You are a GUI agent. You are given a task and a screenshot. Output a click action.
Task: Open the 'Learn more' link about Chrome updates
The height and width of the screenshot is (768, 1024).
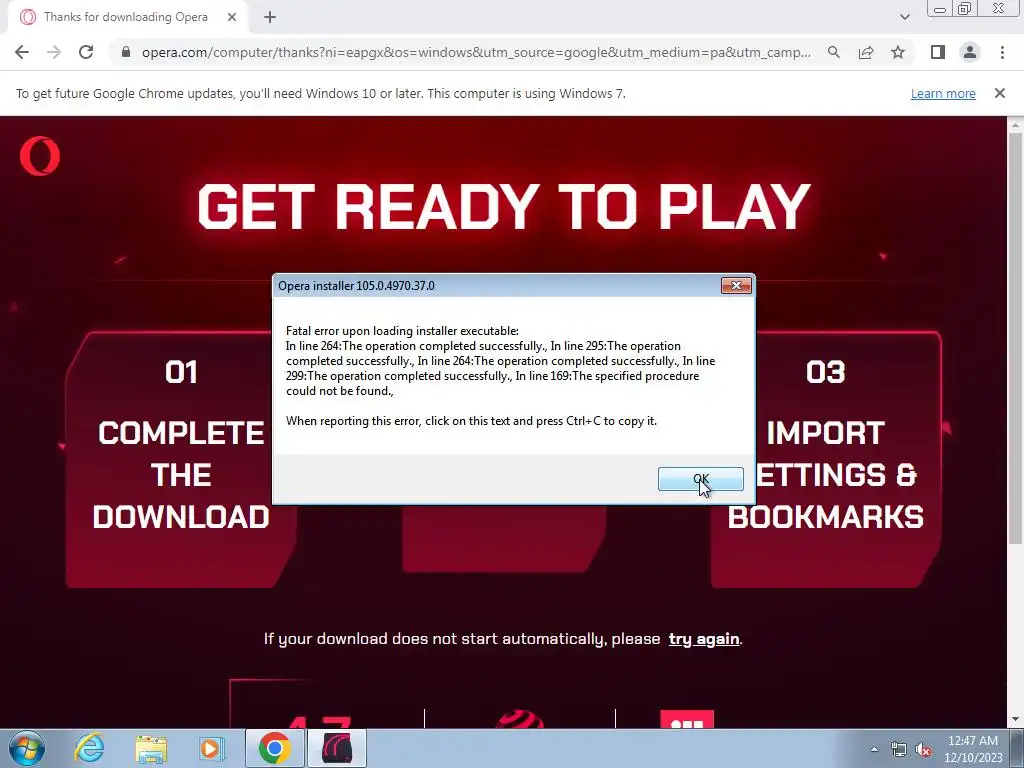click(x=943, y=93)
